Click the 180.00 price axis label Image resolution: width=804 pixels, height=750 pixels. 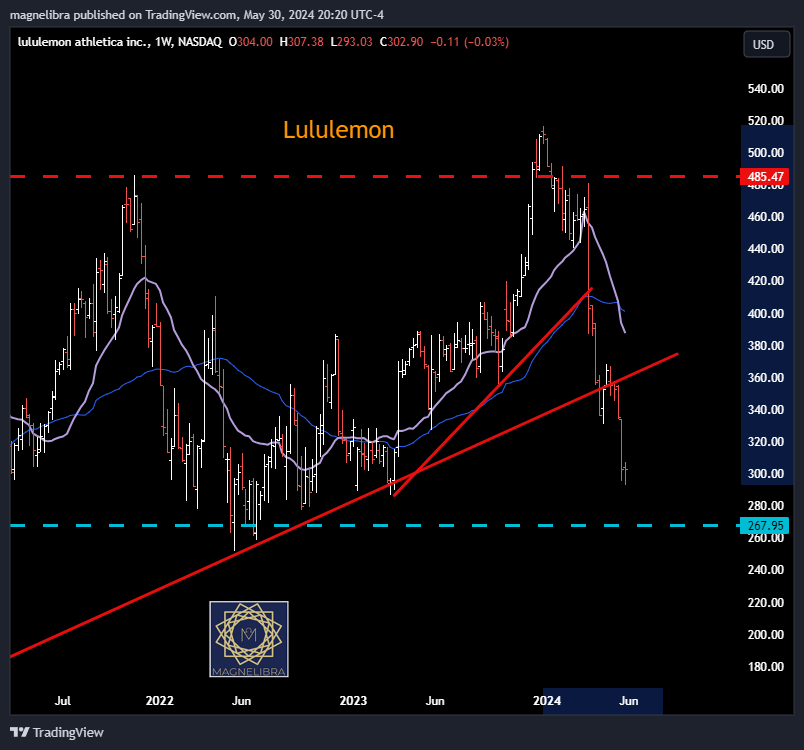point(766,667)
